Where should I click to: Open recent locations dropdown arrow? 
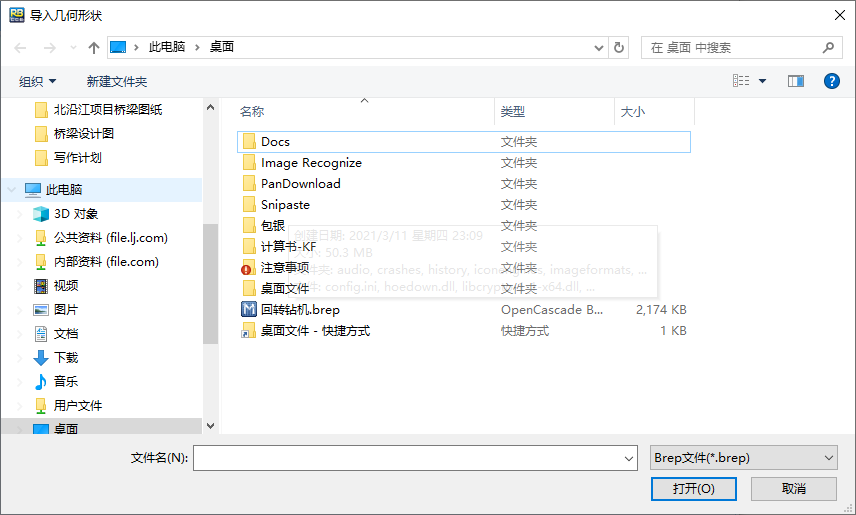click(73, 48)
